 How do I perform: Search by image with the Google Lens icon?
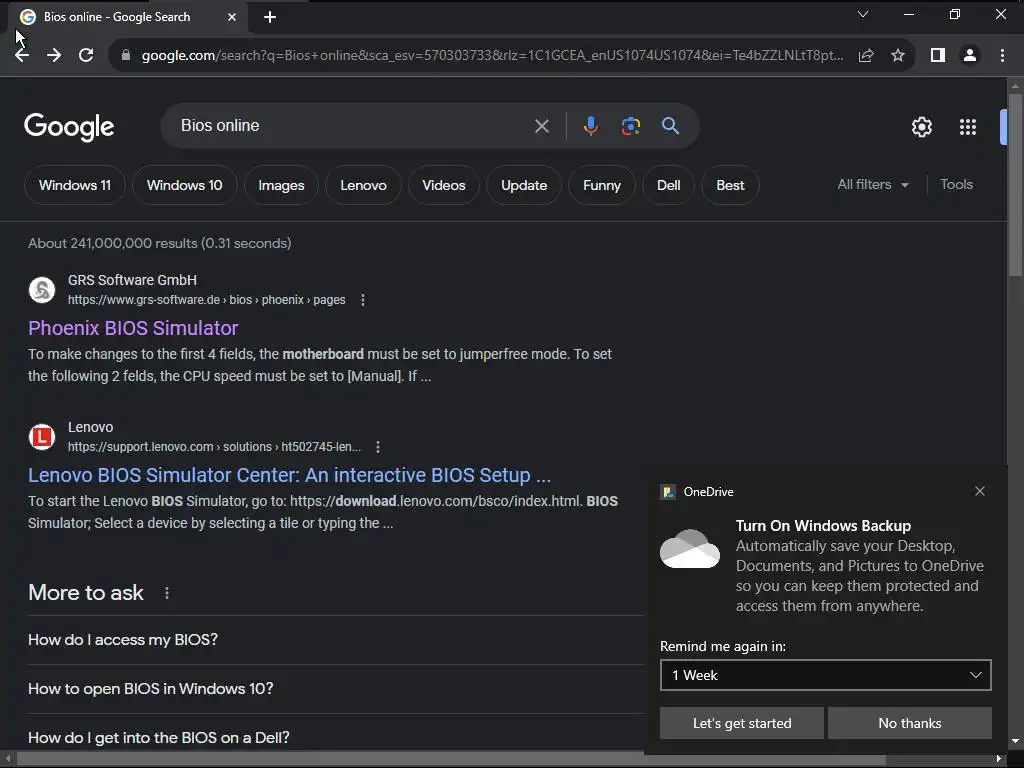pyautogui.click(x=631, y=126)
